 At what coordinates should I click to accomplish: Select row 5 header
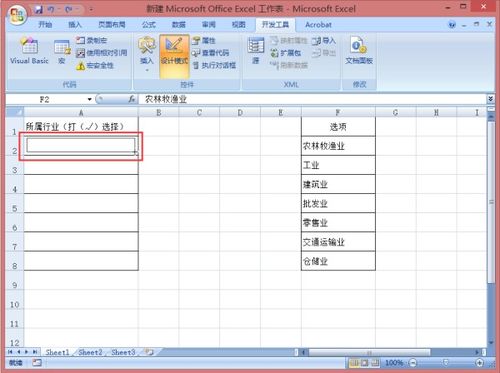click(15, 204)
